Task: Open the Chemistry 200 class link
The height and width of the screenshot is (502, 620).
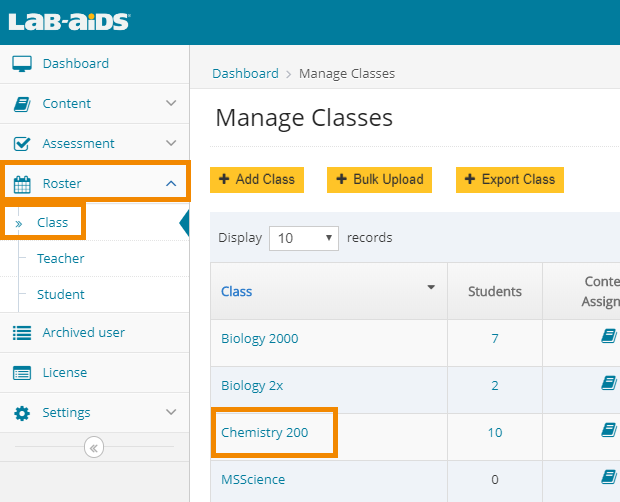Action: coord(264,433)
